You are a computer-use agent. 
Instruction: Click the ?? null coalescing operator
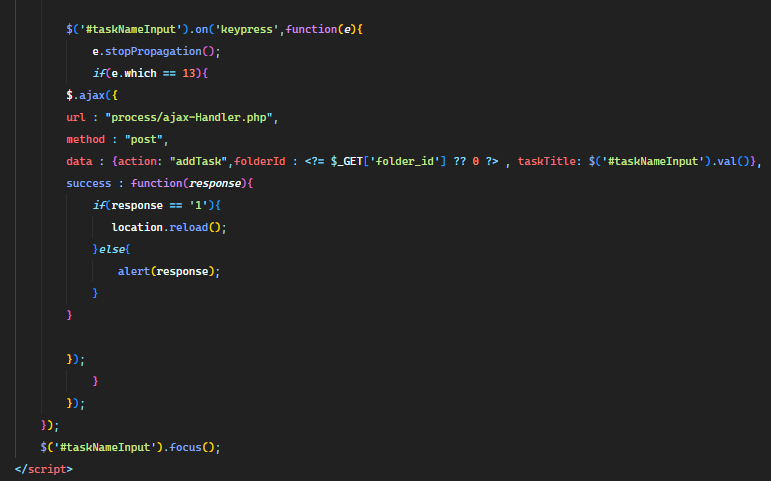click(x=460, y=161)
